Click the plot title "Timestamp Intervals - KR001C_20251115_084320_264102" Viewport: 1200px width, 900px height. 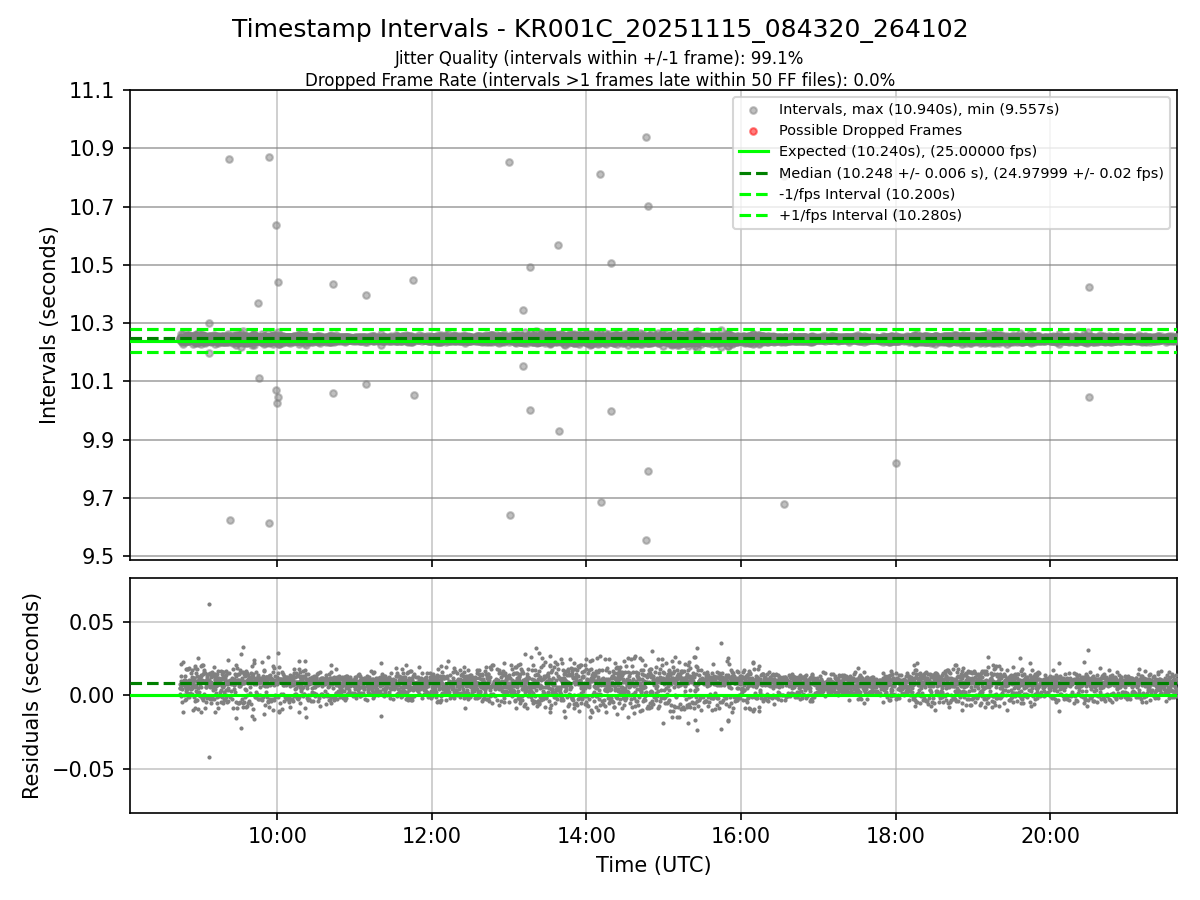click(600, 29)
